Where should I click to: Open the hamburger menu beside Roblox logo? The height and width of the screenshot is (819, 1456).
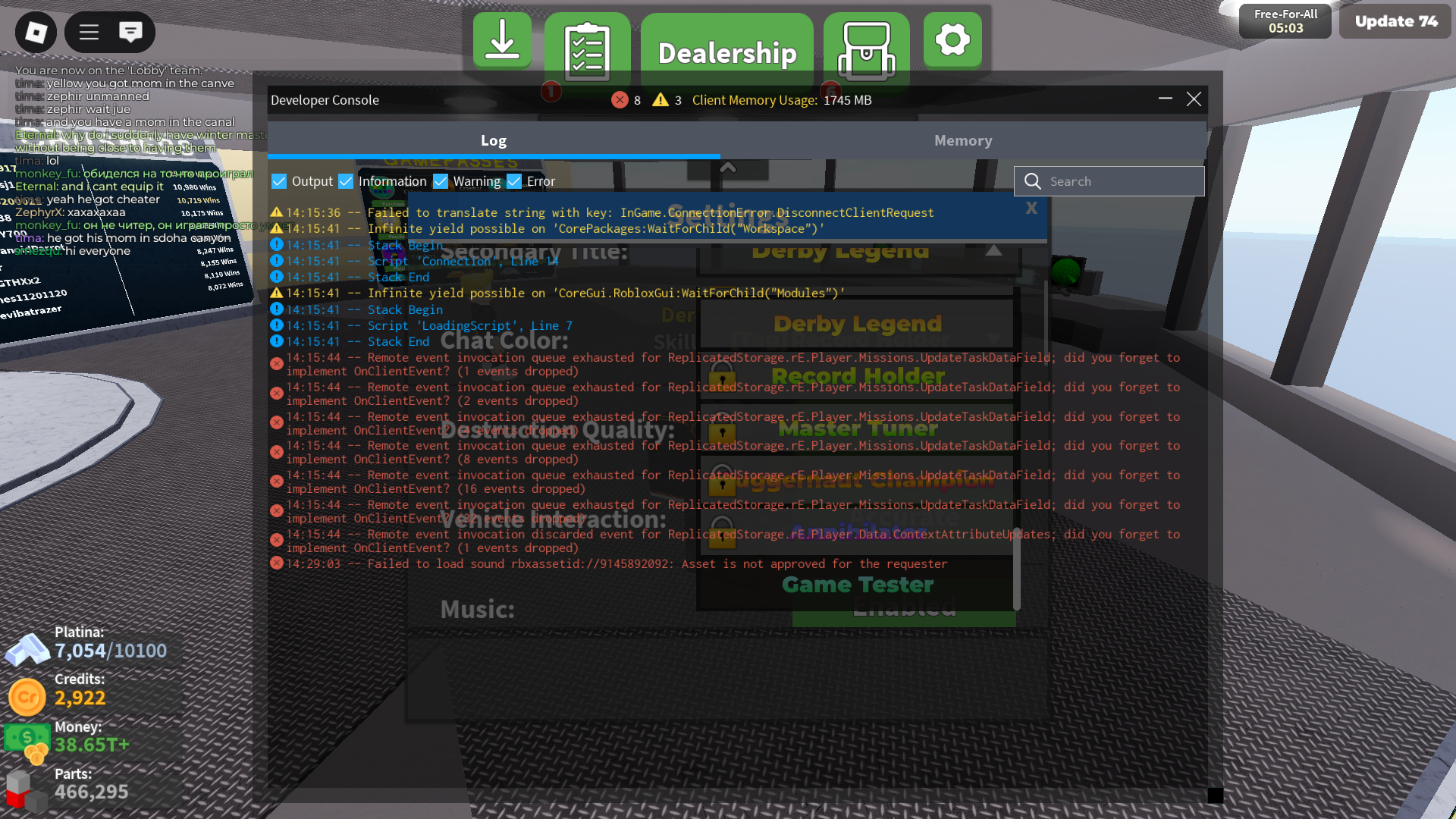89,32
